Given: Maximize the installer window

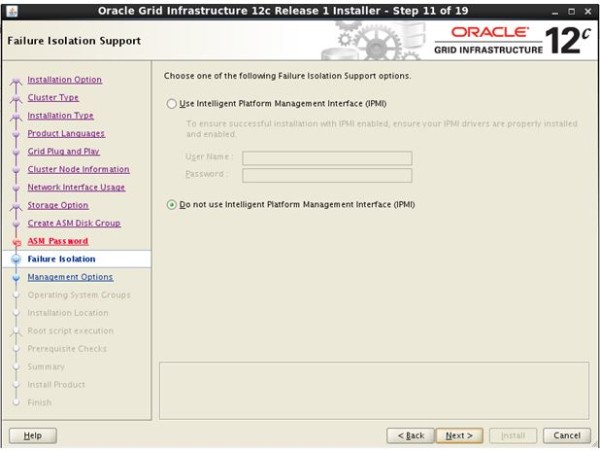Looking at the screenshot, I should (x=571, y=11).
